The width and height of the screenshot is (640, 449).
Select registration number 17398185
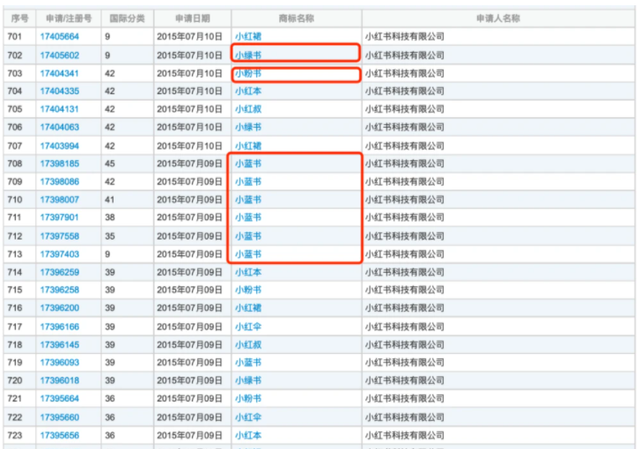pyautogui.click(x=59, y=163)
